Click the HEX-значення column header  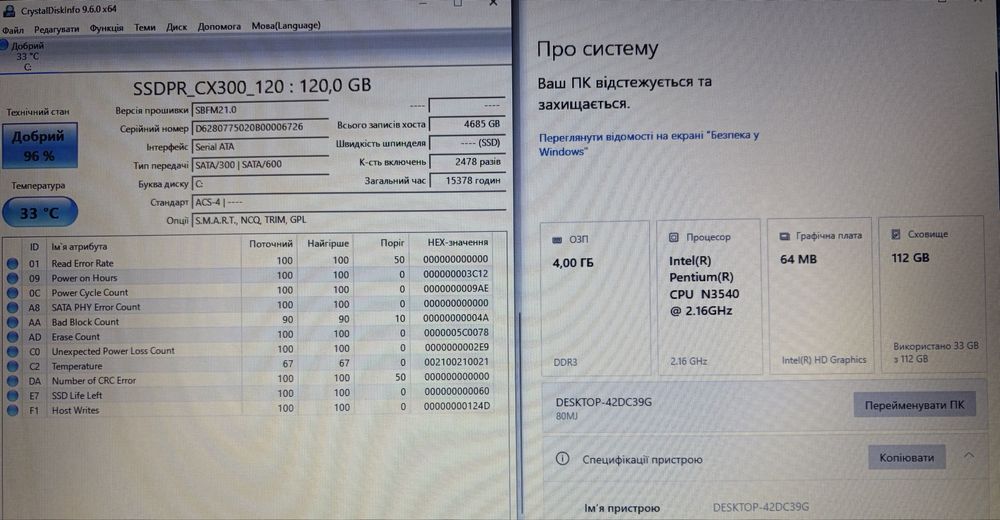pyautogui.click(x=457, y=242)
